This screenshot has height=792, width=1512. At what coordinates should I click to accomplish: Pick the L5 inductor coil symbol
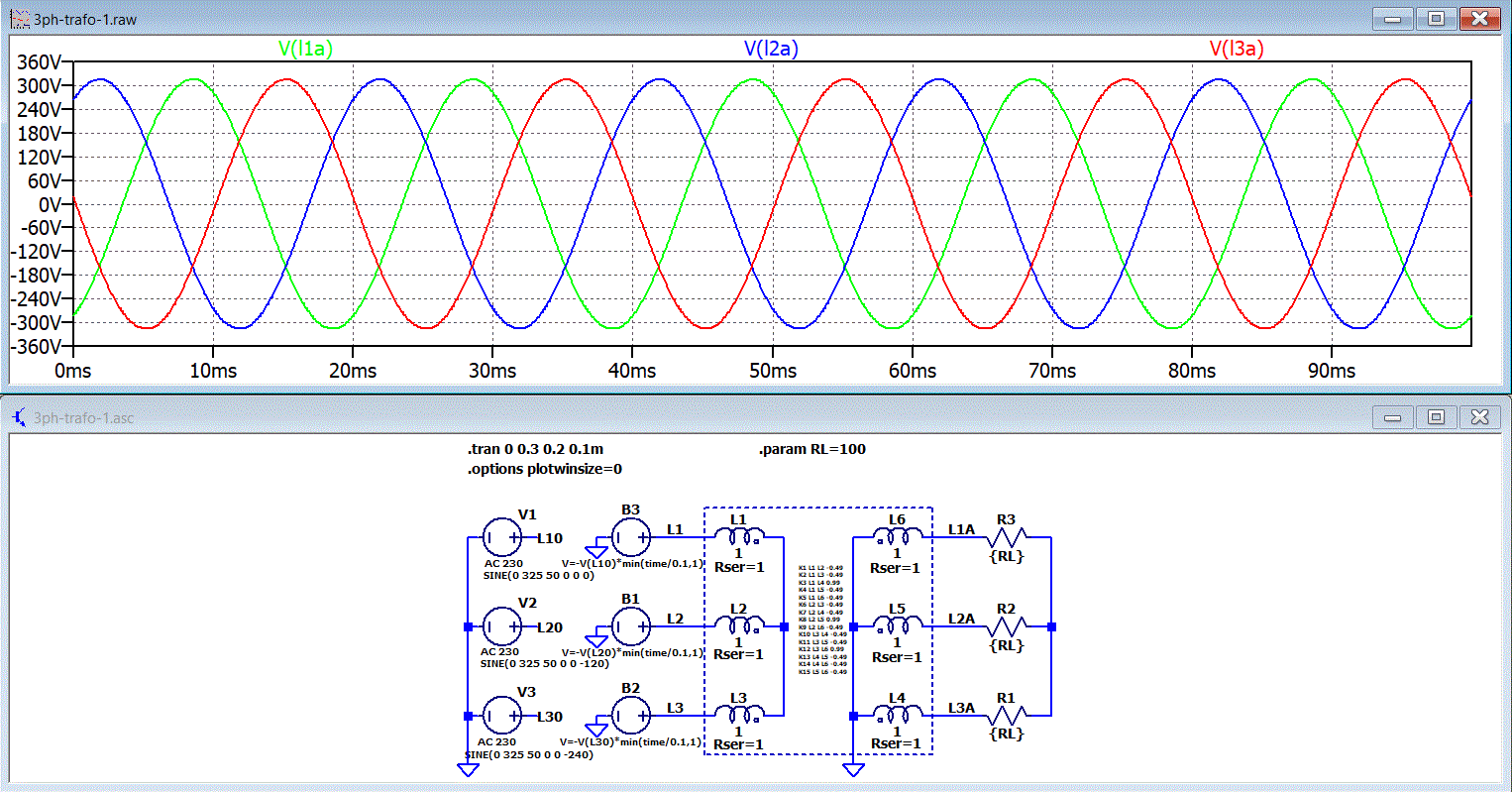click(898, 624)
